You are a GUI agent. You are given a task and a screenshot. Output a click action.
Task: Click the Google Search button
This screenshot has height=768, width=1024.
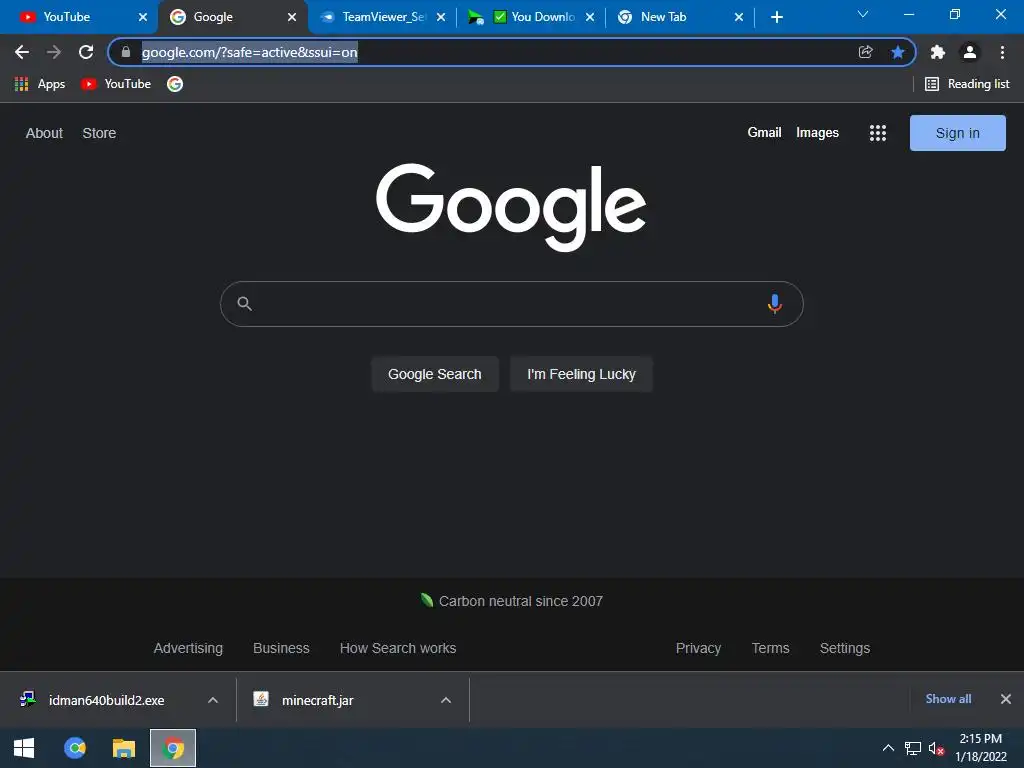click(435, 374)
